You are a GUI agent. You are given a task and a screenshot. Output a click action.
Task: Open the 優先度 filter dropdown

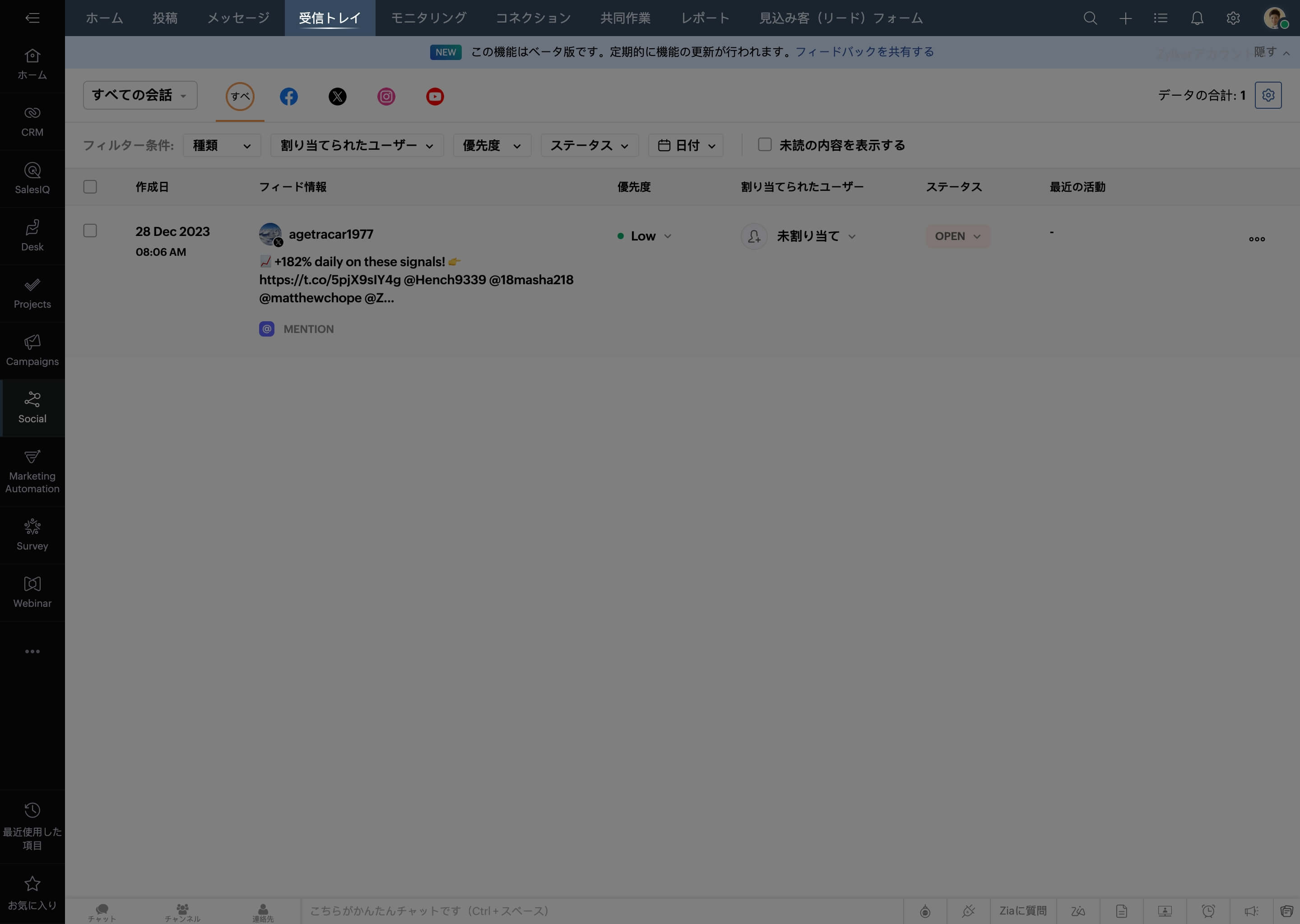coord(492,145)
